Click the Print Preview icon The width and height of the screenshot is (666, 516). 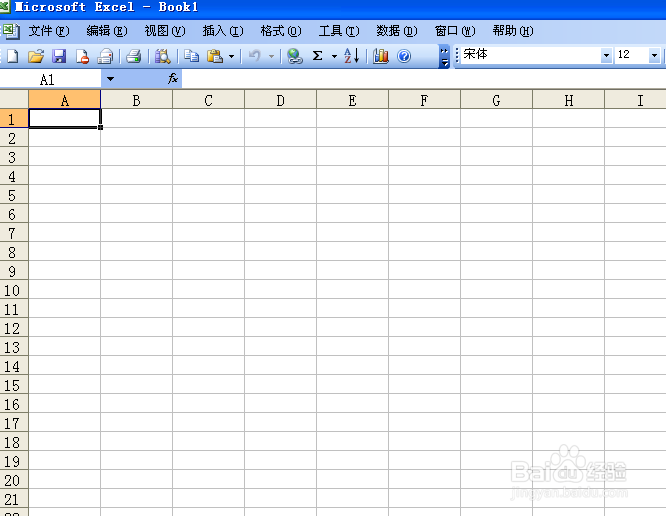105,56
